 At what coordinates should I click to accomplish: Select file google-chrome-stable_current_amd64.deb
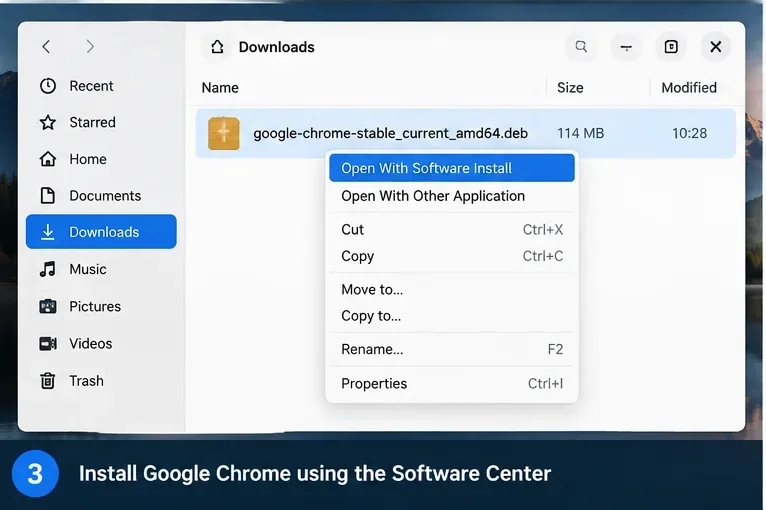pyautogui.click(x=390, y=133)
